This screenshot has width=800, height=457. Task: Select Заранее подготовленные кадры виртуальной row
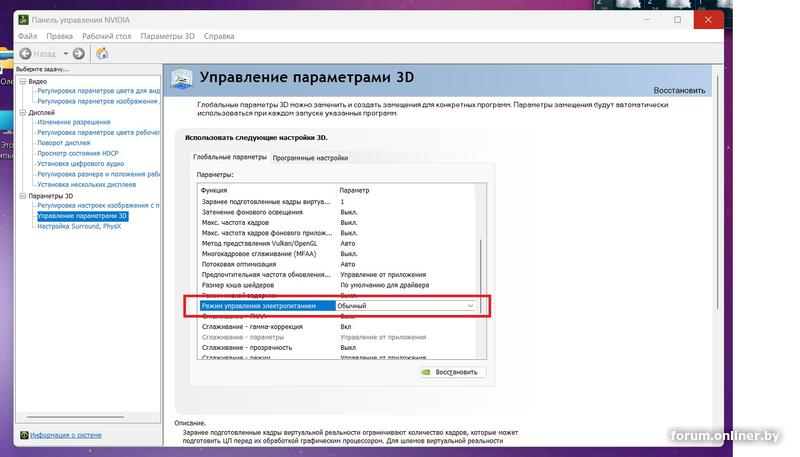click(337, 201)
